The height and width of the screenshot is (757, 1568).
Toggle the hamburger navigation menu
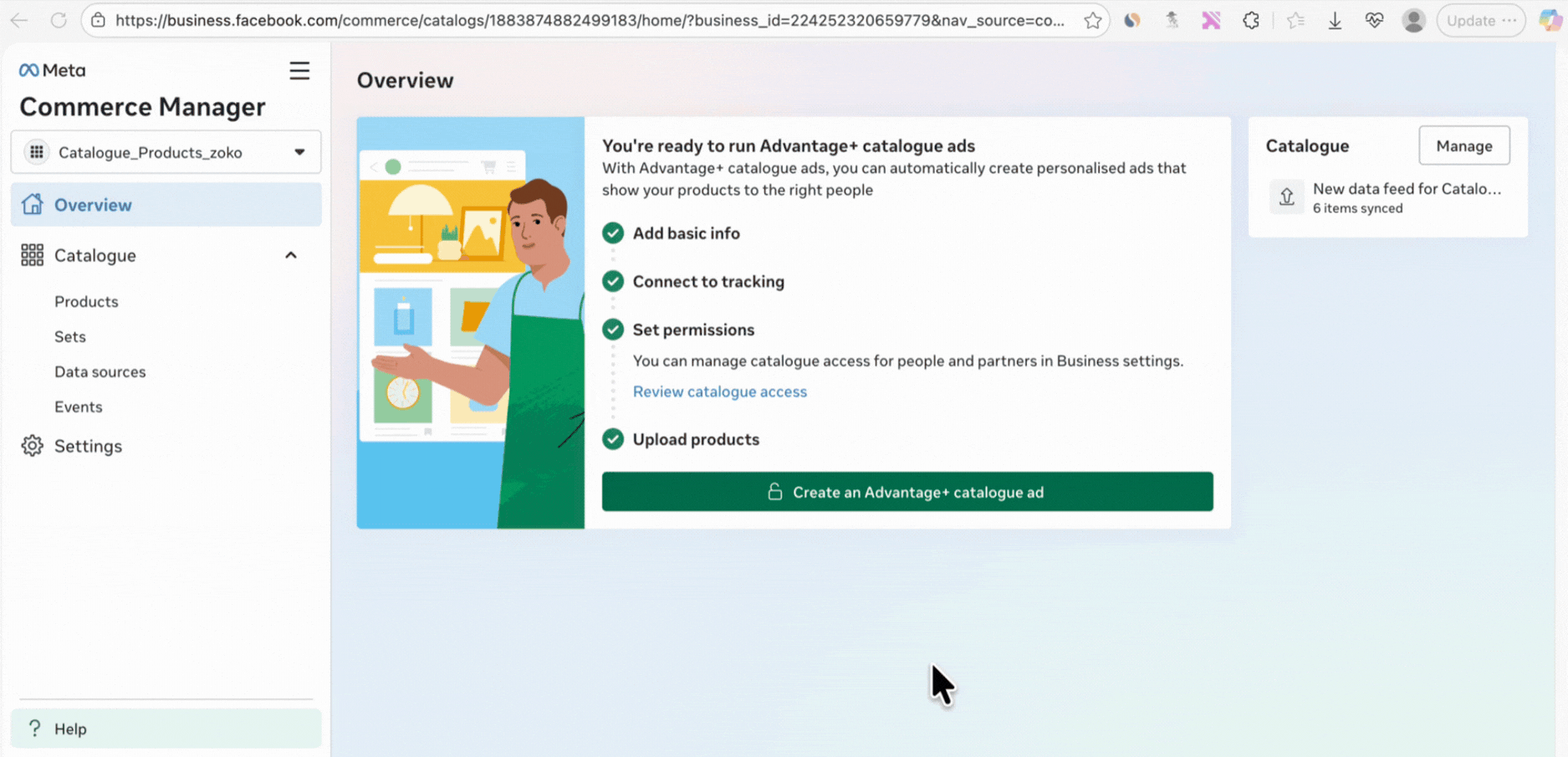tap(299, 71)
